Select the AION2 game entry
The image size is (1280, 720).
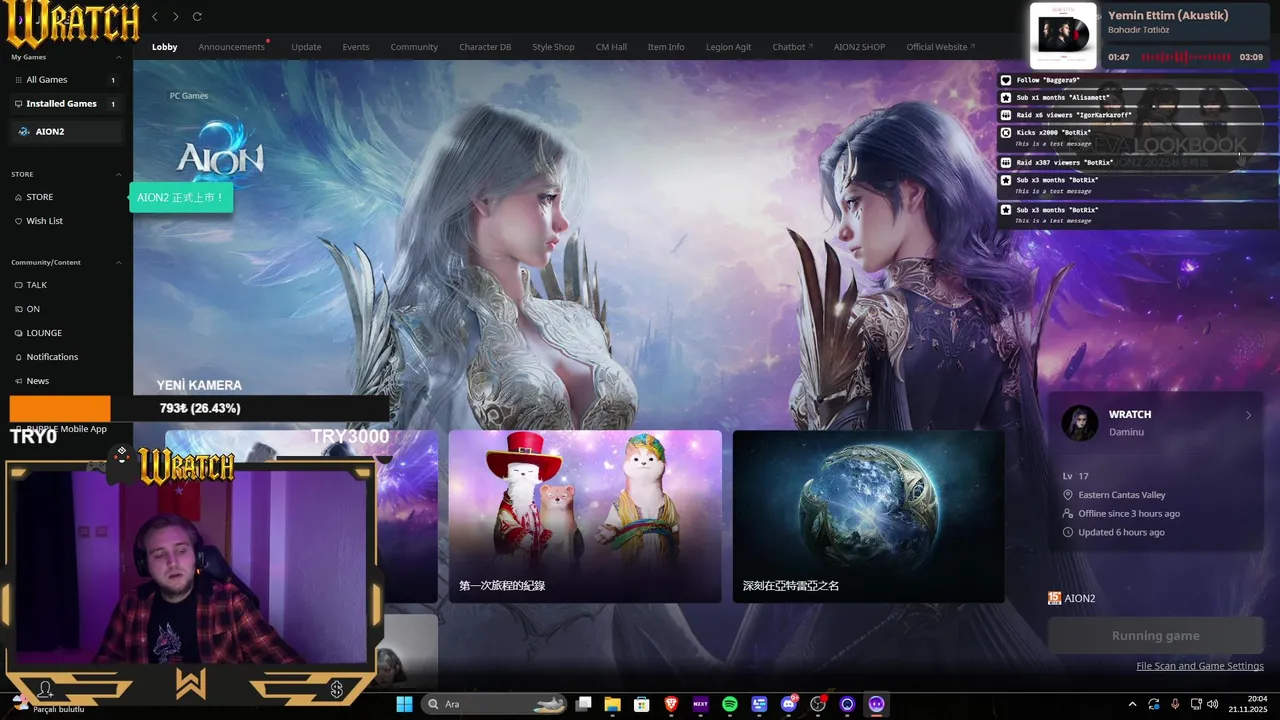point(66,132)
